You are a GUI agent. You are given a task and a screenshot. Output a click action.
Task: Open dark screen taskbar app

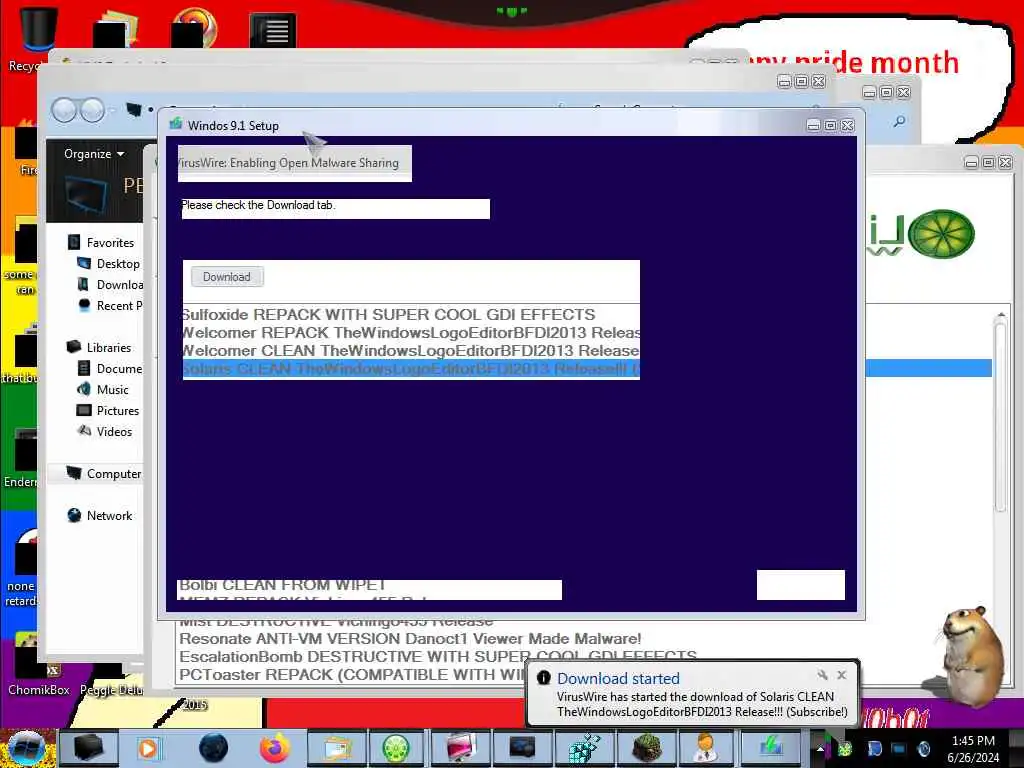point(522,748)
